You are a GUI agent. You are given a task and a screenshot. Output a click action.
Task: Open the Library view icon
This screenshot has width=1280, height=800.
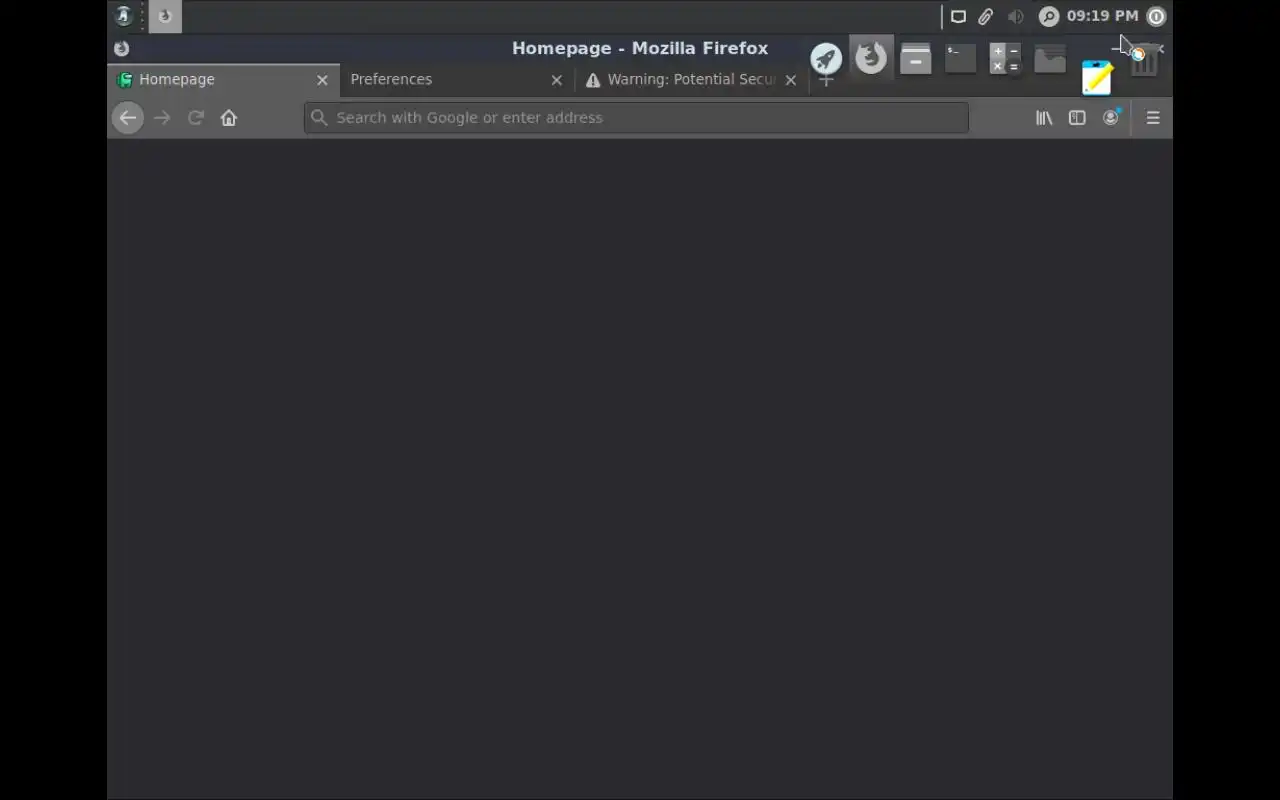pos(1044,118)
